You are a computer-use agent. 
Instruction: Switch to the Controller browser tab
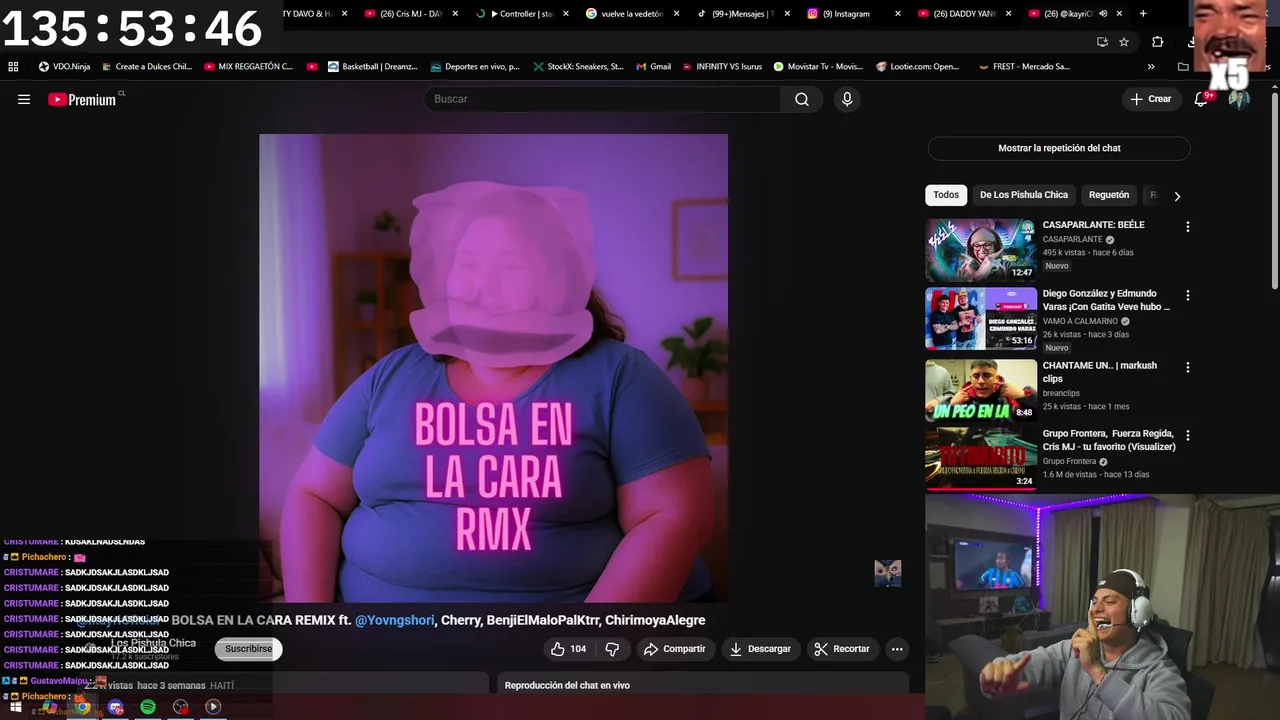pyautogui.click(x=521, y=14)
